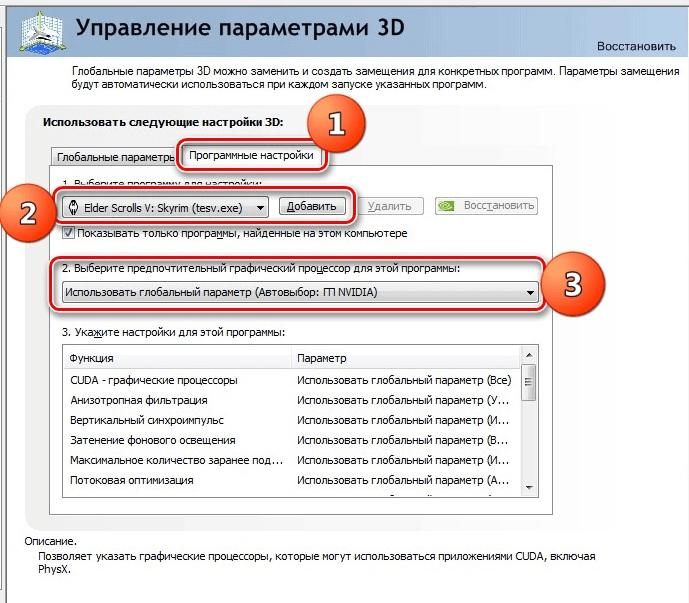Screen dimensions: 689x603
Task: Switch to Программные настройки tab
Action: 251,155
